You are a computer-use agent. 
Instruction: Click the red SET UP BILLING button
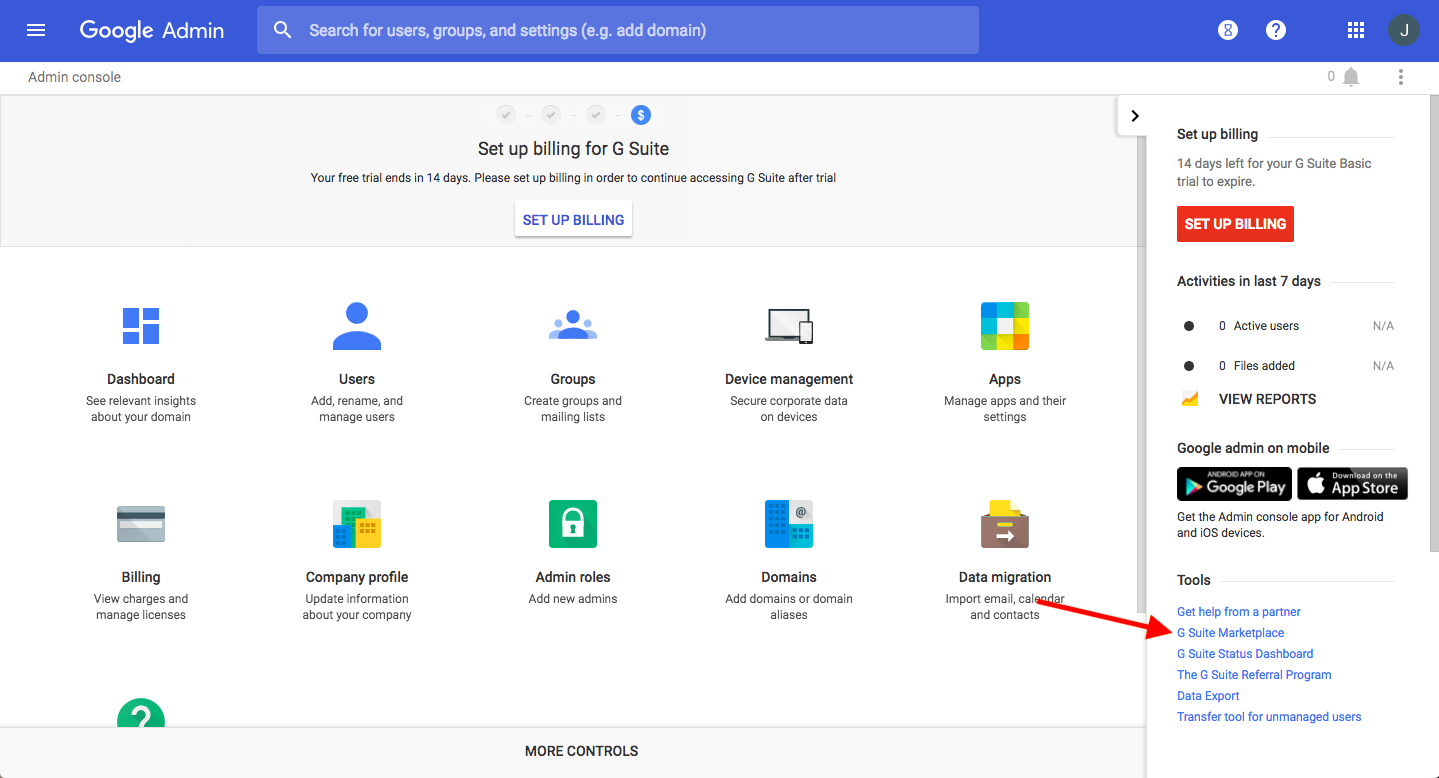[1235, 224]
